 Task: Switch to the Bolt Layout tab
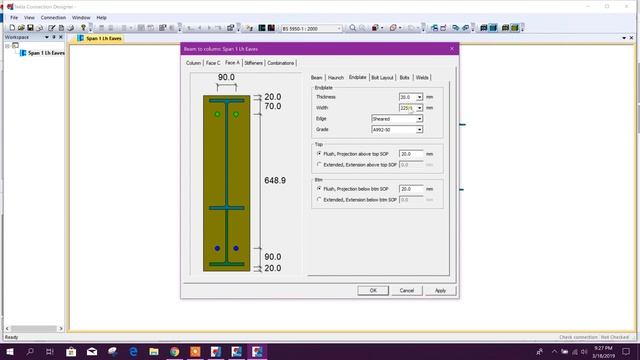point(382,78)
